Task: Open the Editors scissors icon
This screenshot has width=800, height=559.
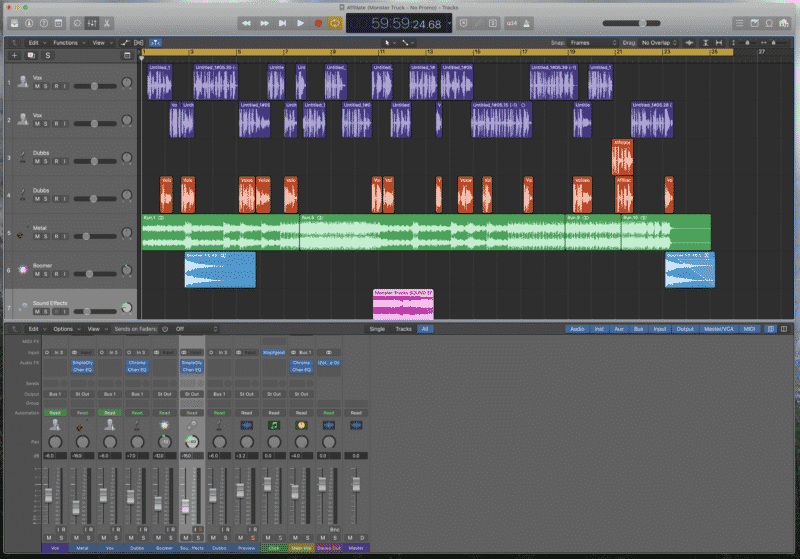Action: (x=107, y=23)
